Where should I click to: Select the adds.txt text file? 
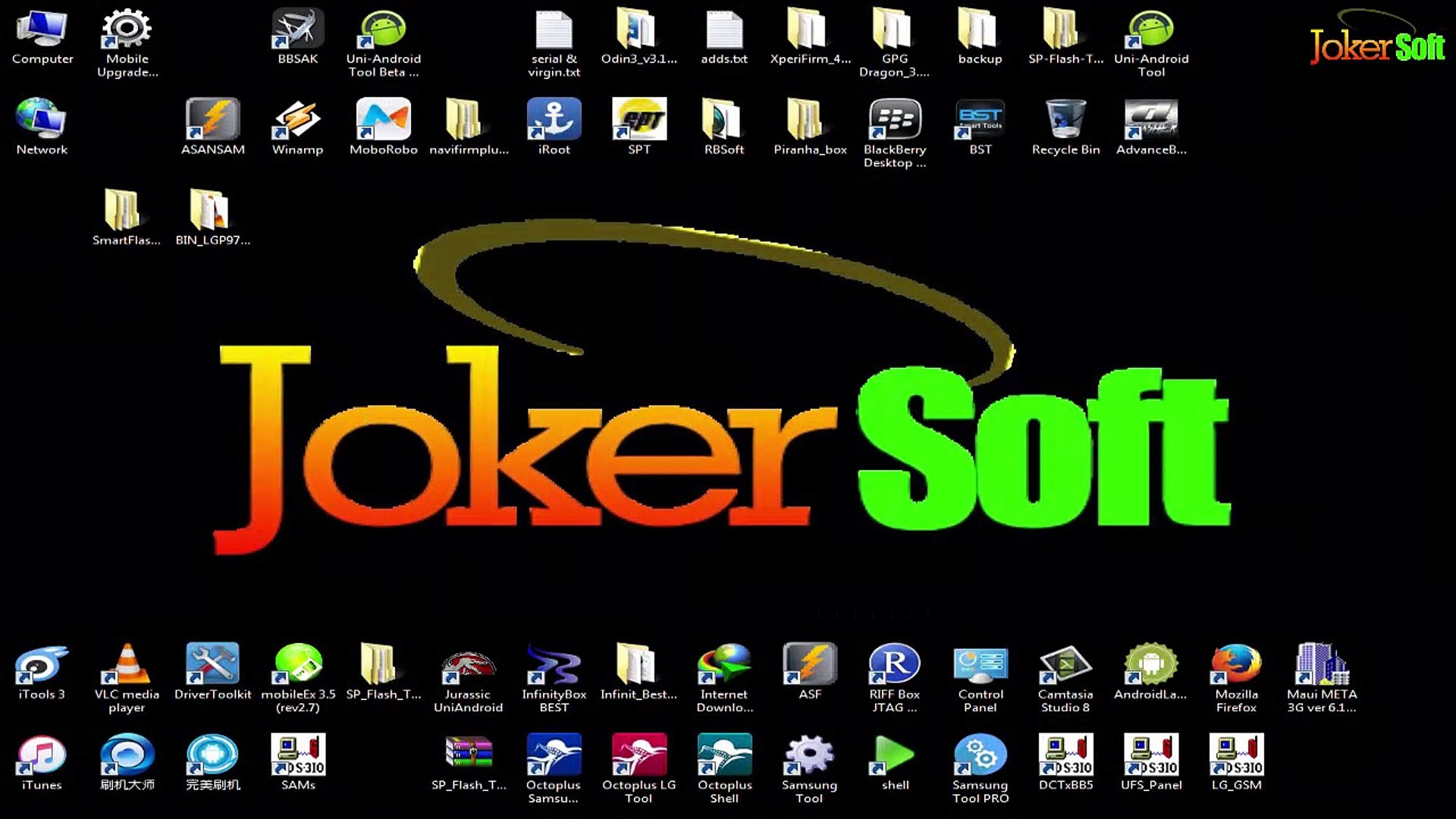[724, 30]
